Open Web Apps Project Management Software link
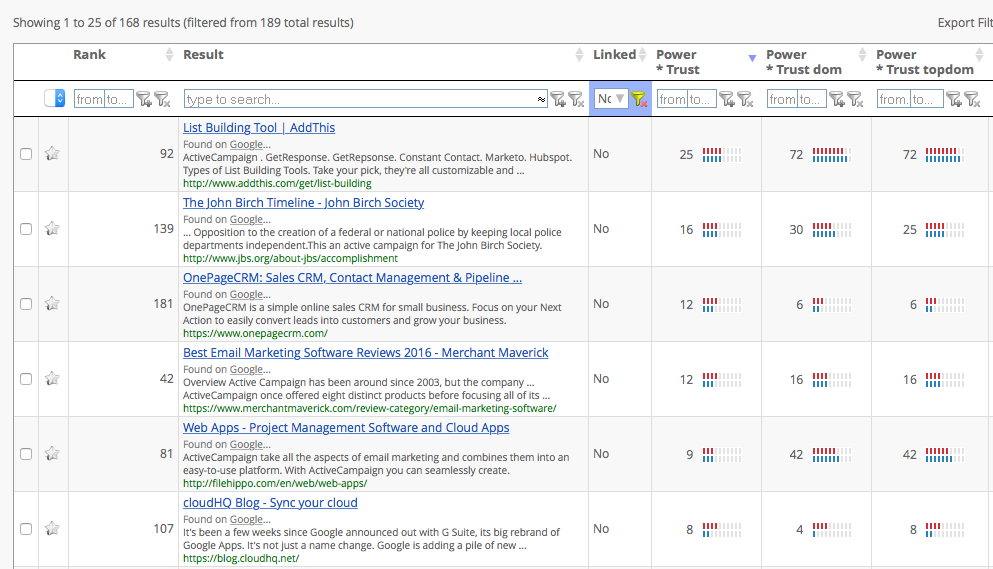993x569 pixels. click(x=346, y=427)
